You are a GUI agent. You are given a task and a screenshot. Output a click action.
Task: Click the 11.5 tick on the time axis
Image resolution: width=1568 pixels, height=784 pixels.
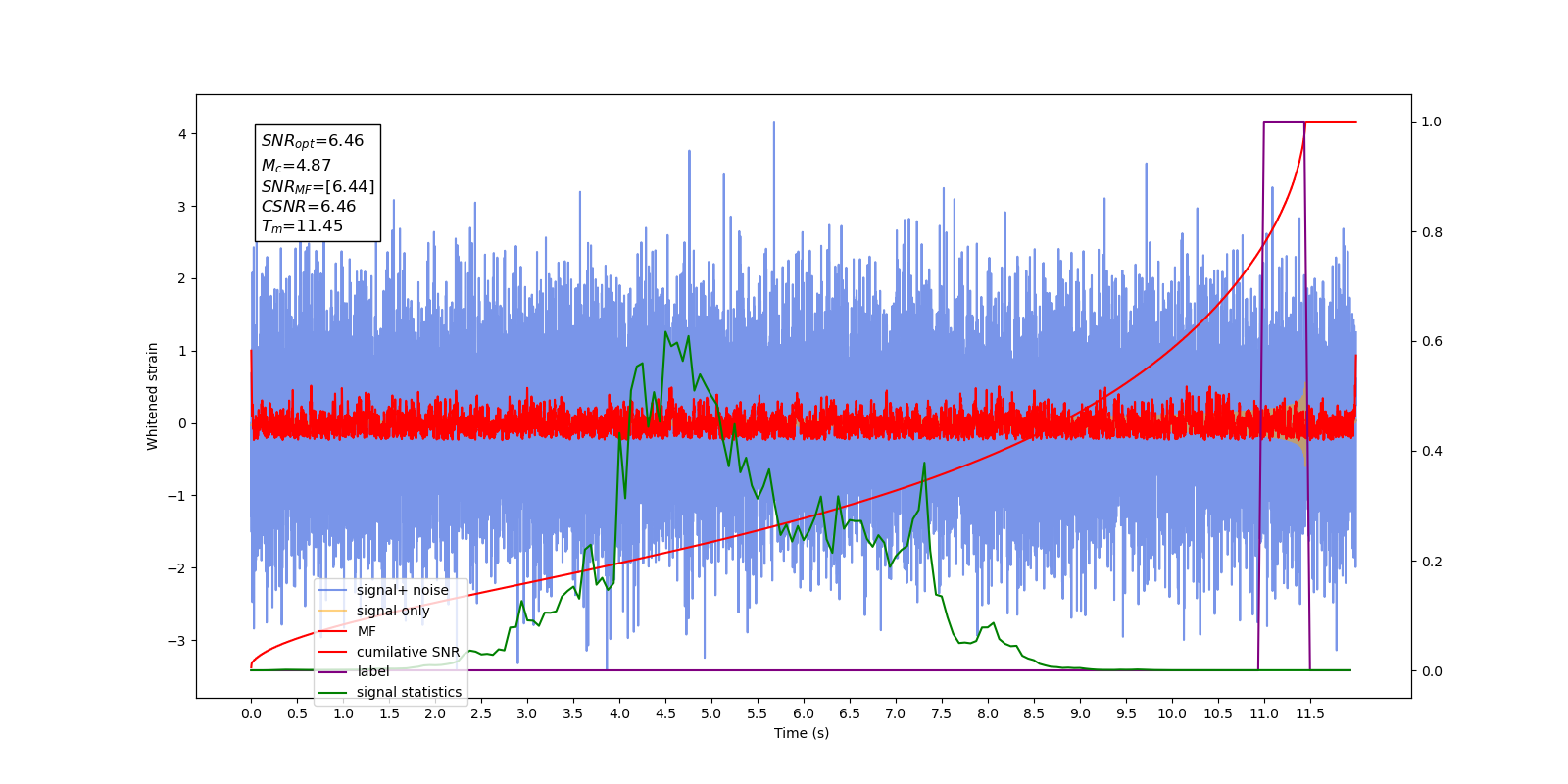point(1310,713)
